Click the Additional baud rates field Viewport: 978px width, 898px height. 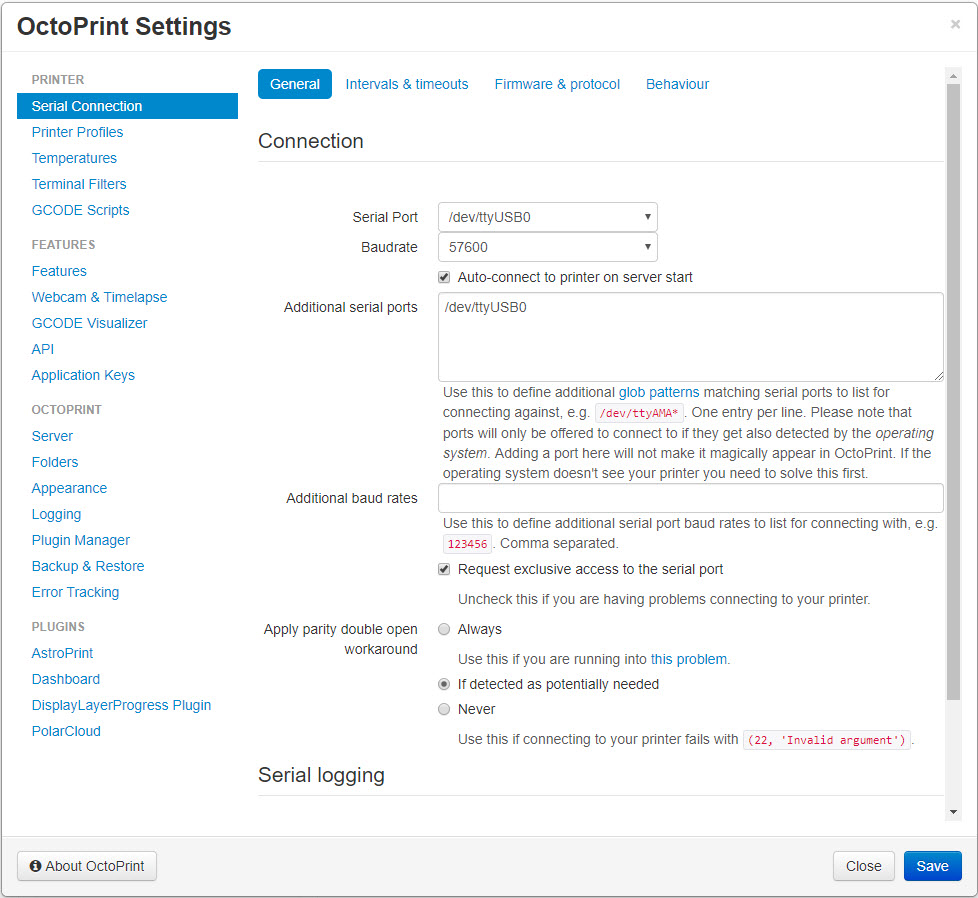(690, 498)
